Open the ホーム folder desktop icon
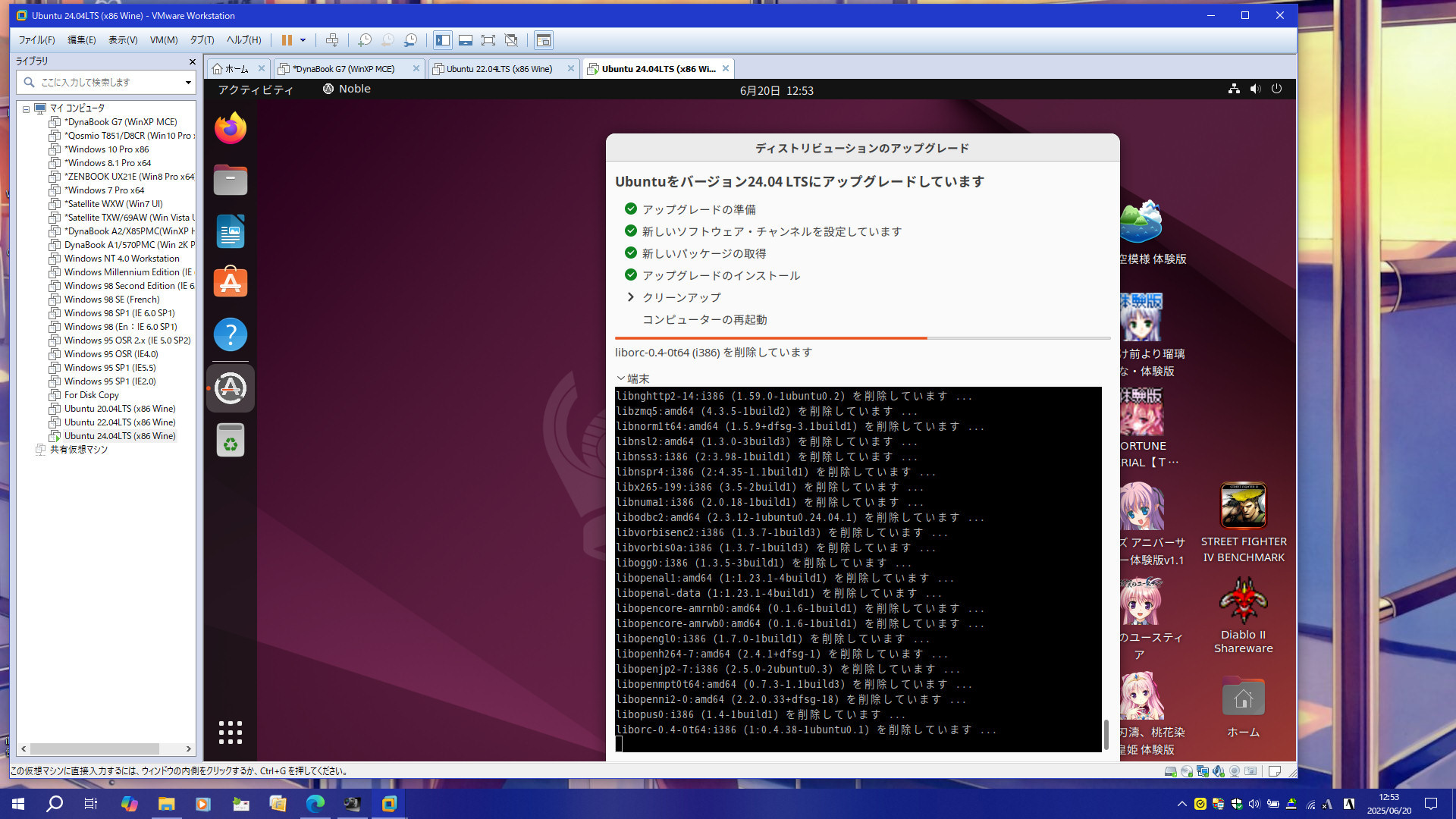 click(1244, 707)
